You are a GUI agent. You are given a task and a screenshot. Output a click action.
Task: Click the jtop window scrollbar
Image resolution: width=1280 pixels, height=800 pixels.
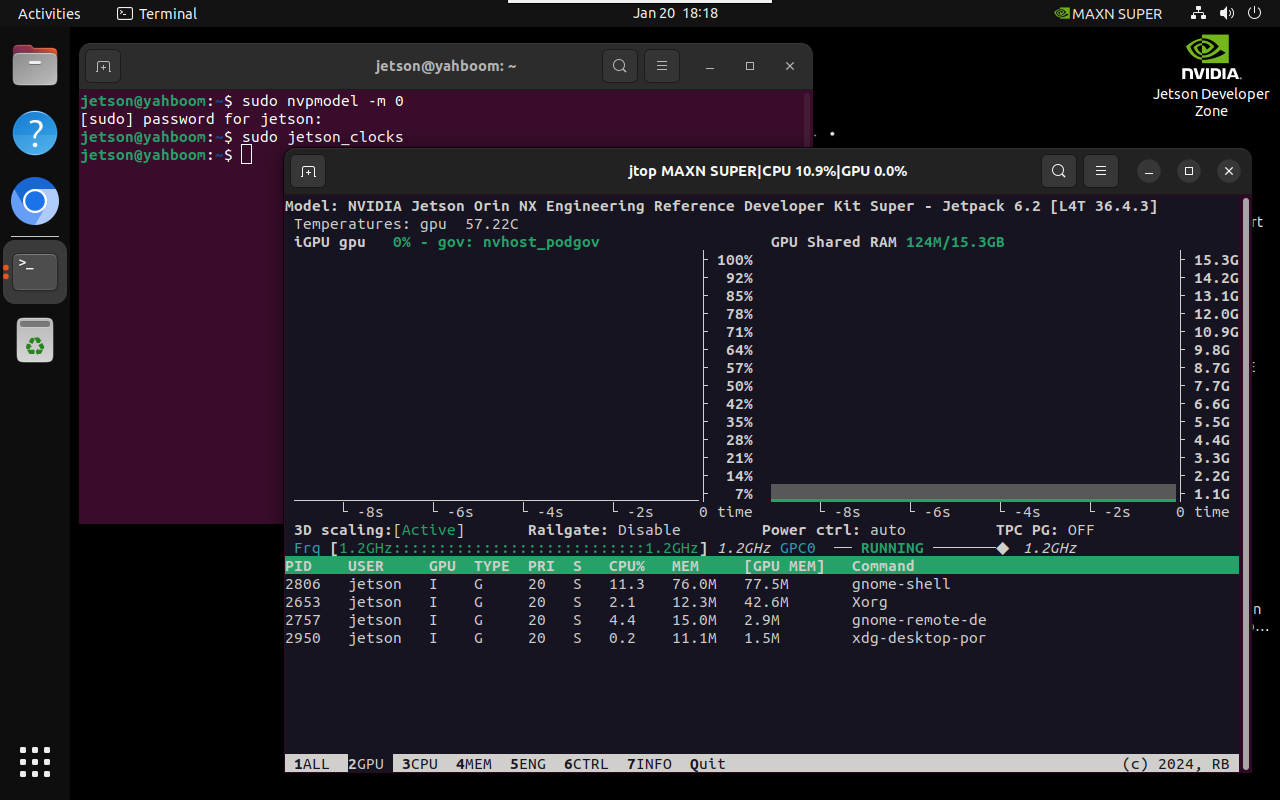click(x=1245, y=484)
